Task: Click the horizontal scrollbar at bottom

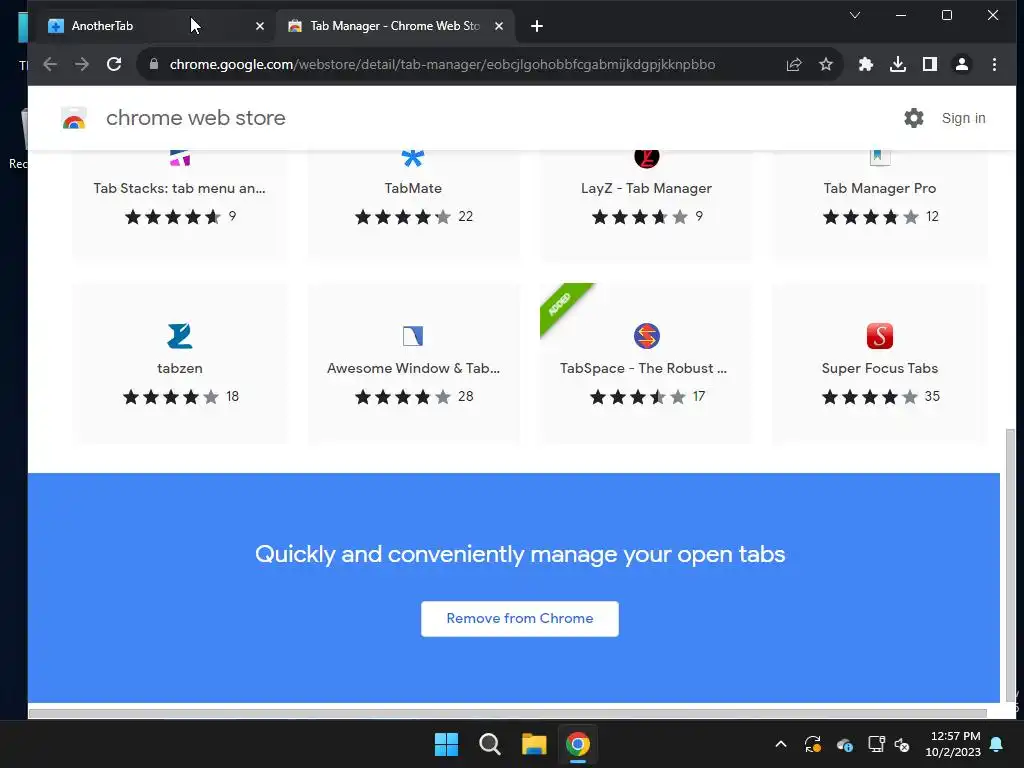Action: click(507, 713)
